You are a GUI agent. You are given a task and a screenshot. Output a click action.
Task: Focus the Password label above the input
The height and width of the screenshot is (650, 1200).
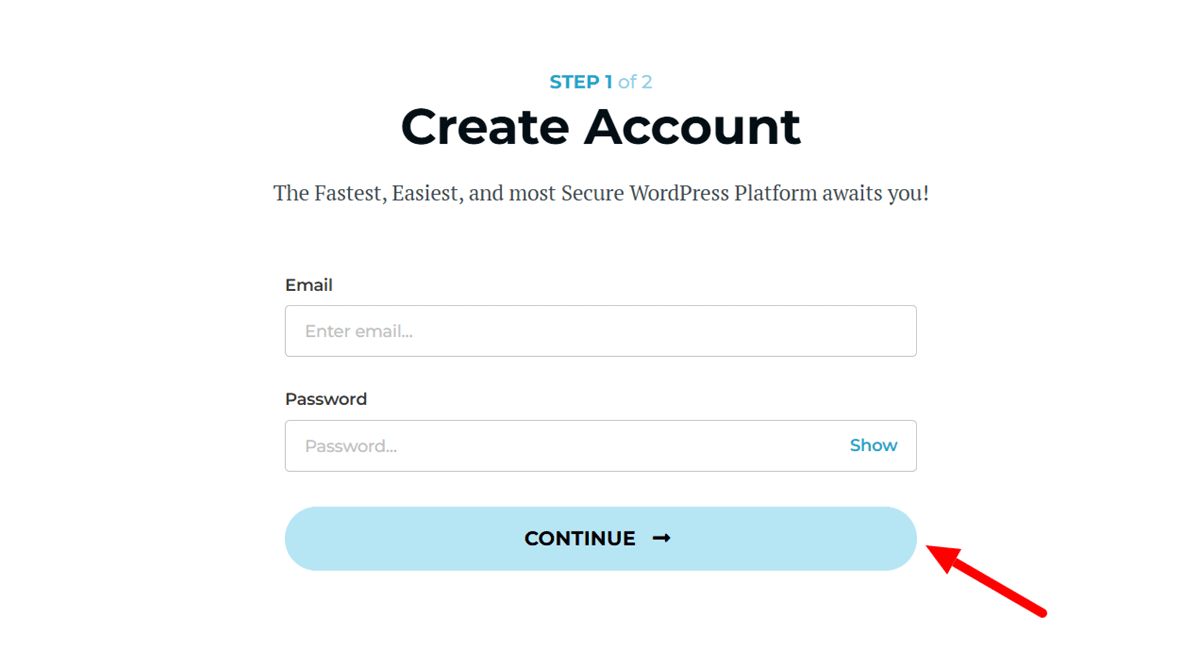pyautogui.click(x=326, y=398)
